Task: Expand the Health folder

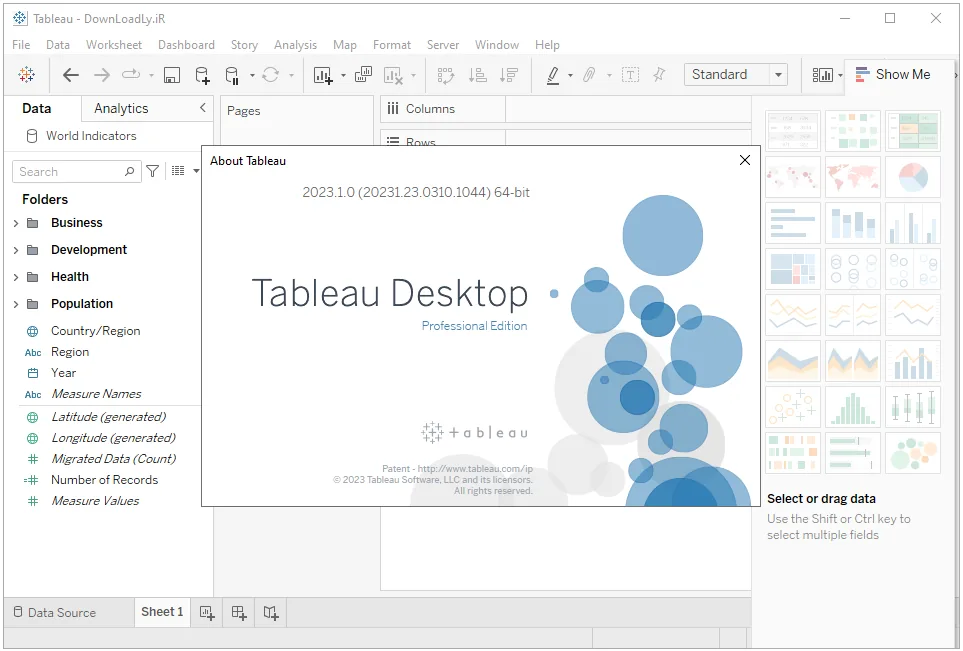Action: 16,278
